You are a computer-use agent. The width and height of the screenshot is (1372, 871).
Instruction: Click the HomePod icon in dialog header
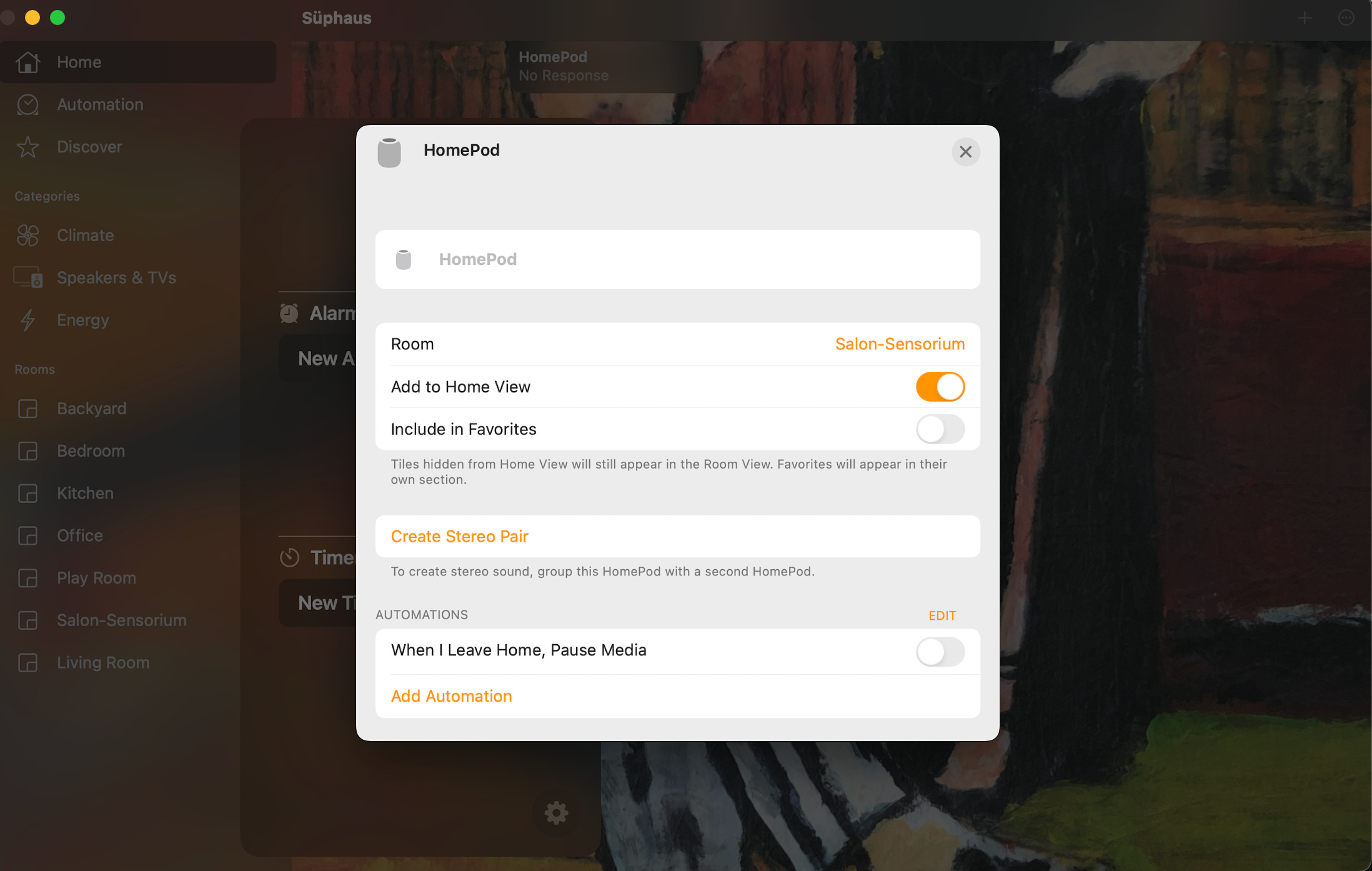[x=389, y=152]
